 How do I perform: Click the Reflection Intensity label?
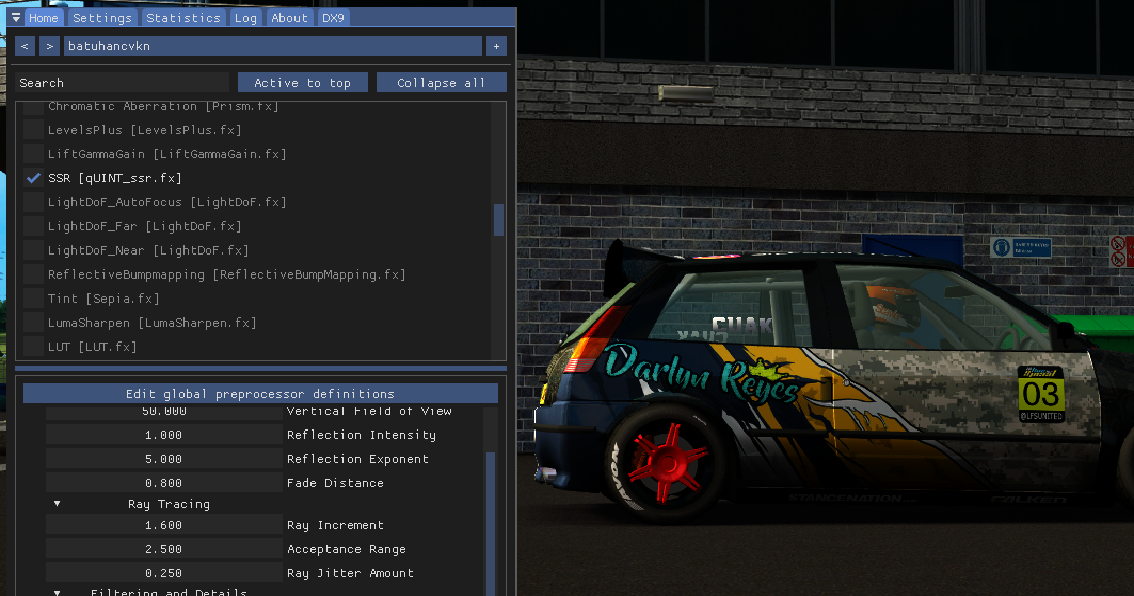click(361, 435)
